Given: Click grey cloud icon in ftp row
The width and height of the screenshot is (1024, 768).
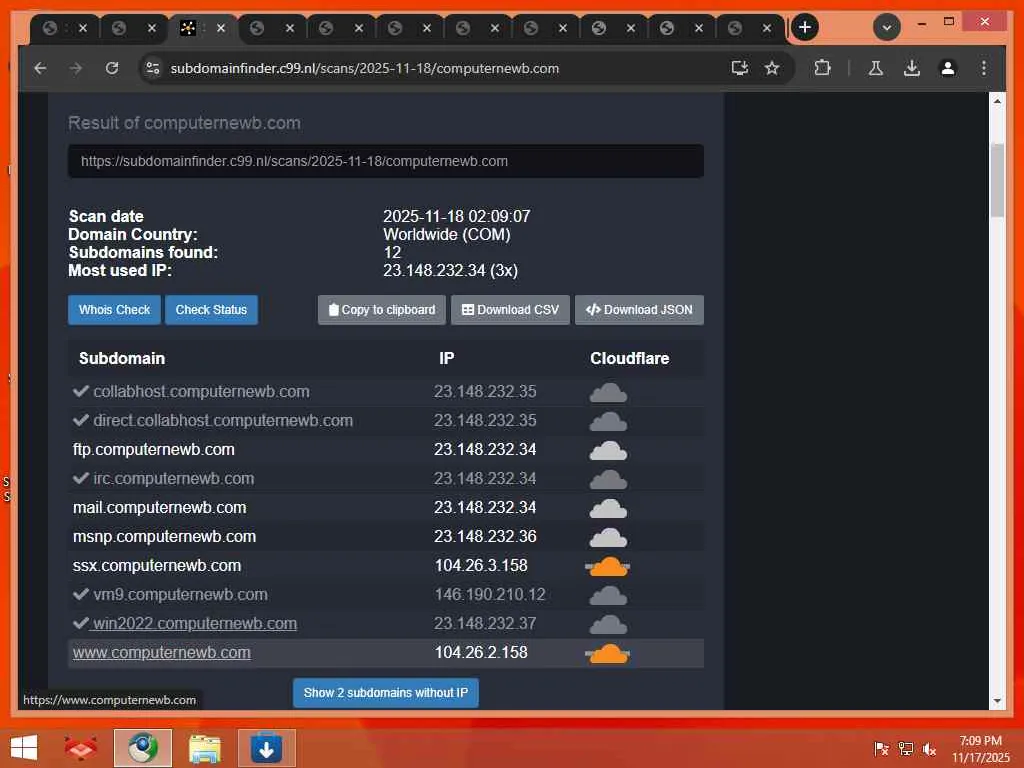Looking at the screenshot, I should click(608, 451).
